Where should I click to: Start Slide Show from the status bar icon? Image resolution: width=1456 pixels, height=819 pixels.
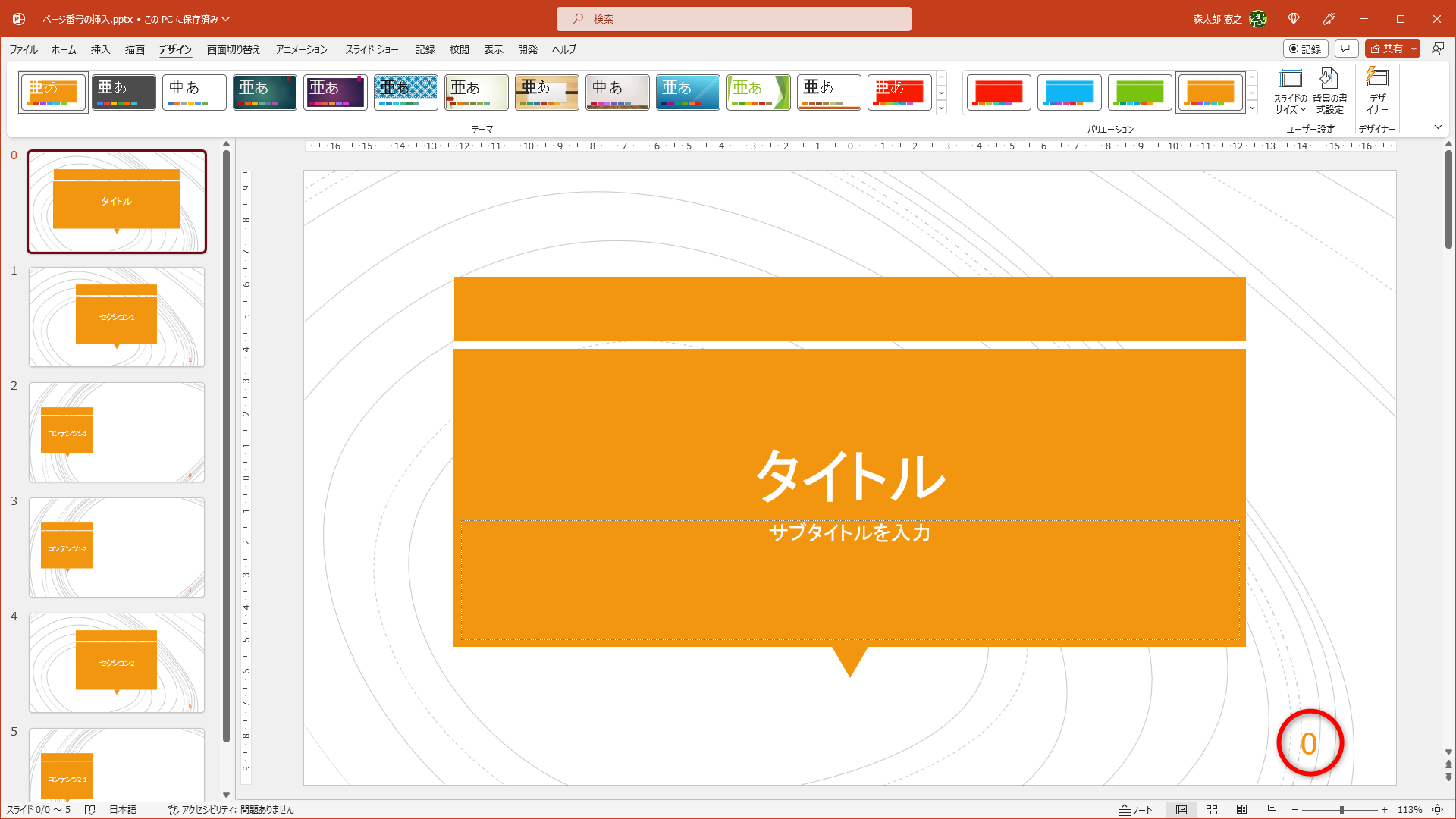(1270, 809)
